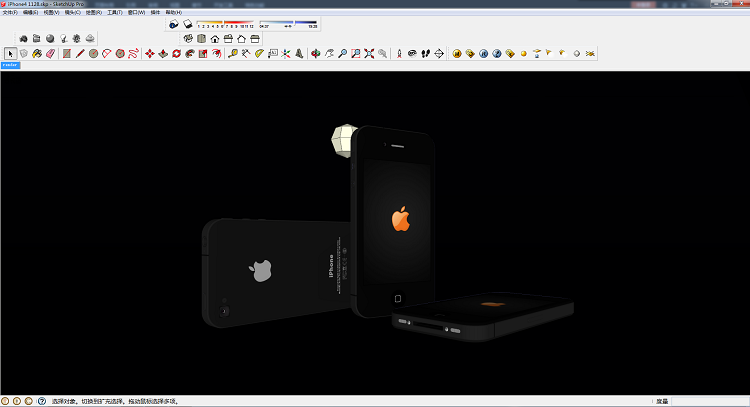Switch to Back view house outline
This screenshot has height=407, width=750.
242,39
